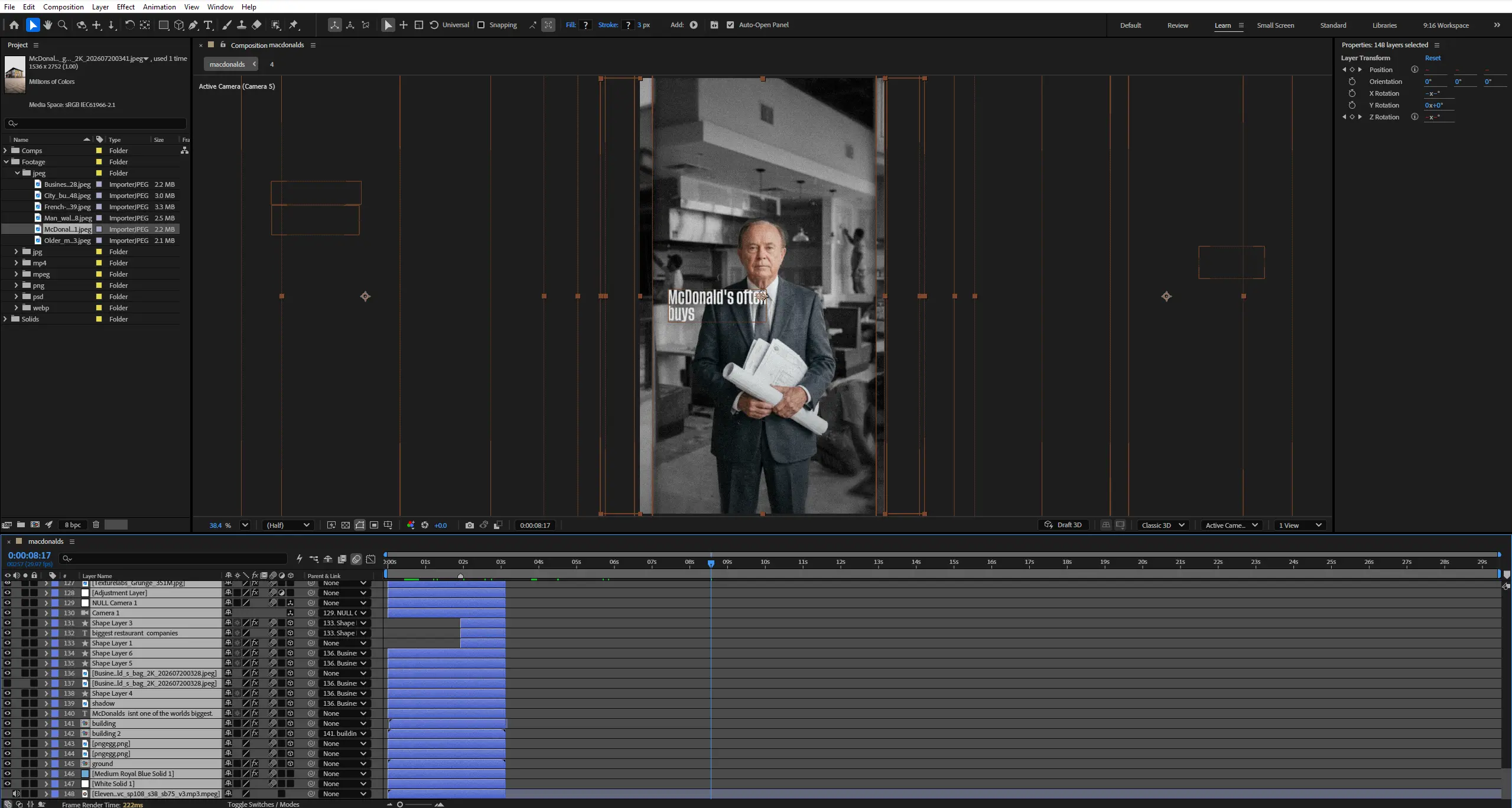Create a new folder in Project panel
Viewport: 1512px width, 808px height.
point(21,524)
